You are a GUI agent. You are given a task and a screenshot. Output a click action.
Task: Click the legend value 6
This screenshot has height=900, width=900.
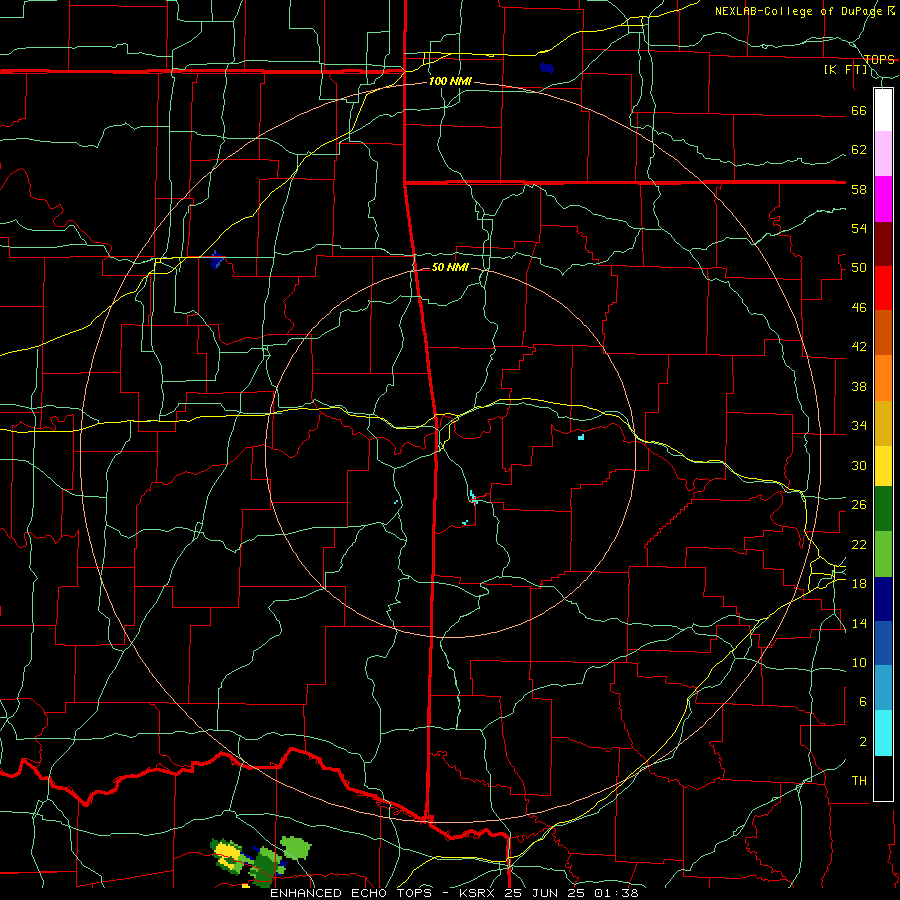[x=862, y=702]
